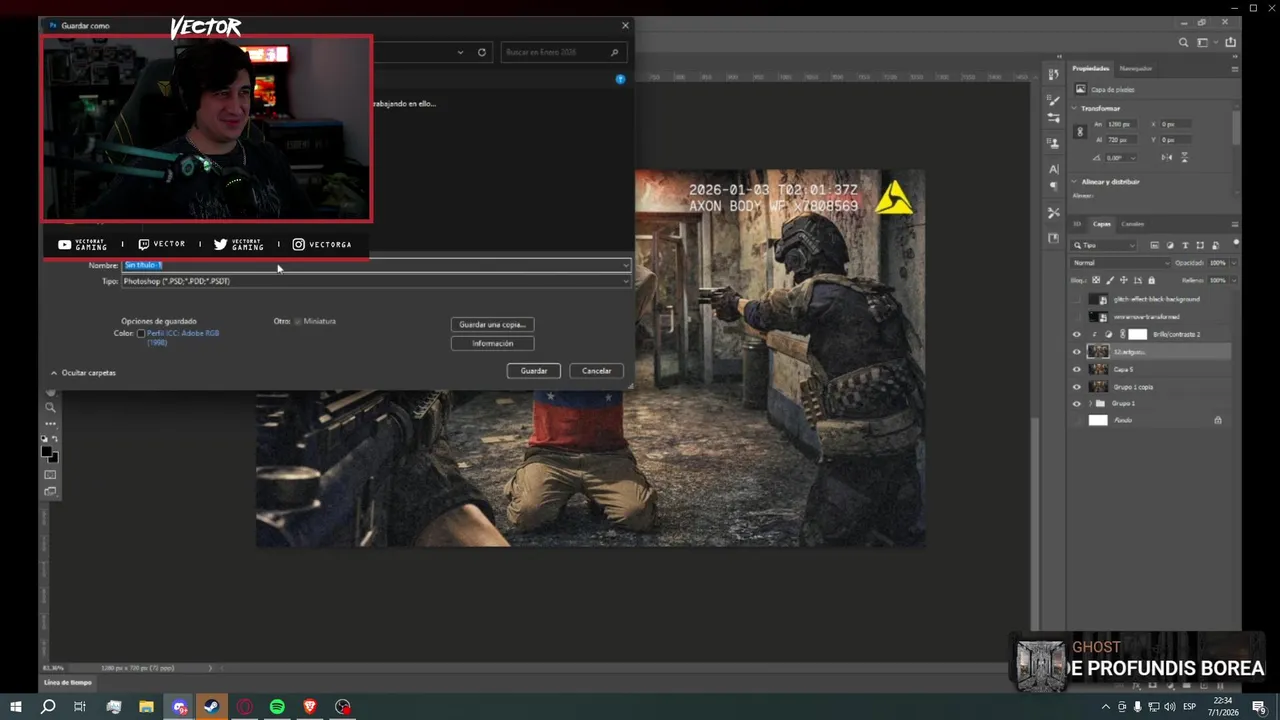
Task: Lock transparent pixels checkerboard icon
Action: click(x=1096, y=280)
